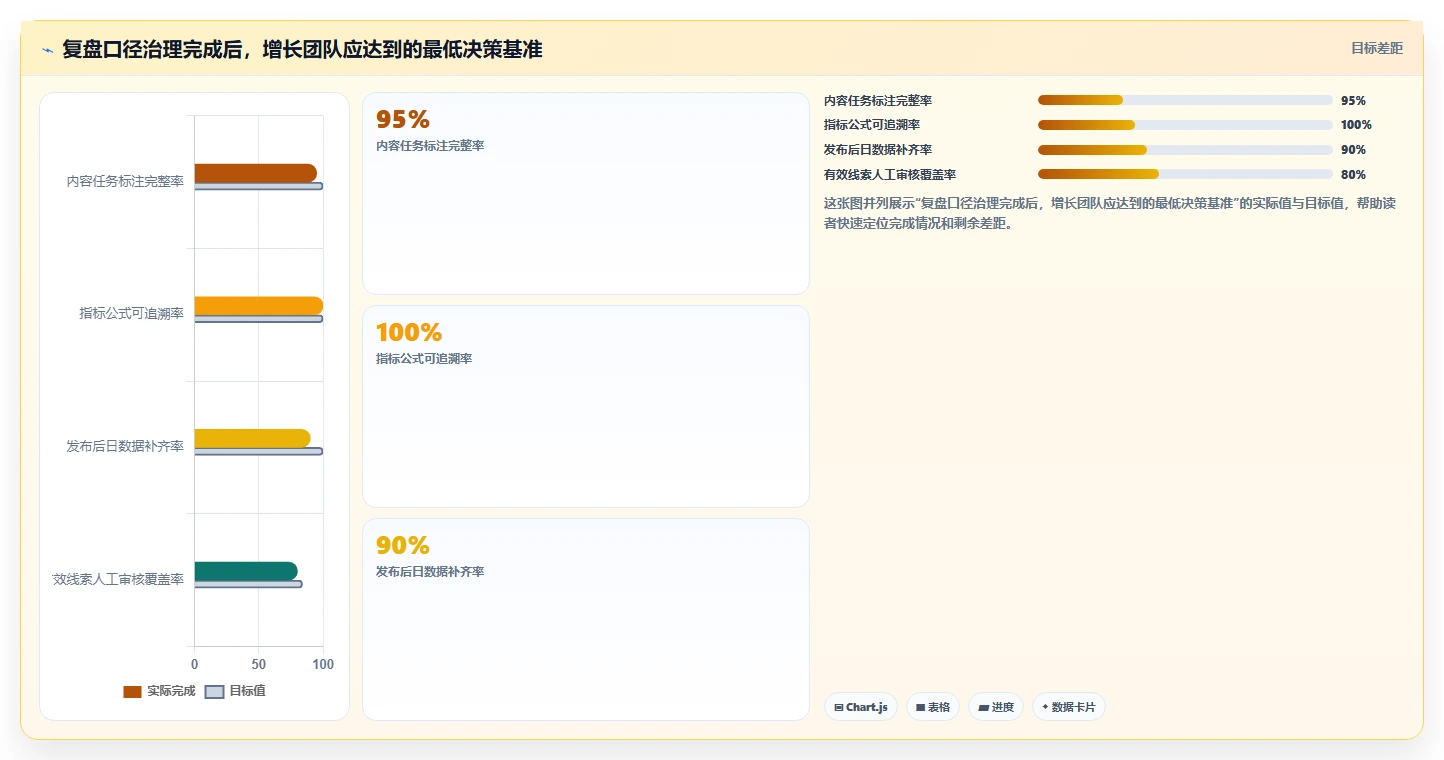1444x760 pixels.
Task: Click the 目标差距 badge in the header
Action: [1377, 48]
